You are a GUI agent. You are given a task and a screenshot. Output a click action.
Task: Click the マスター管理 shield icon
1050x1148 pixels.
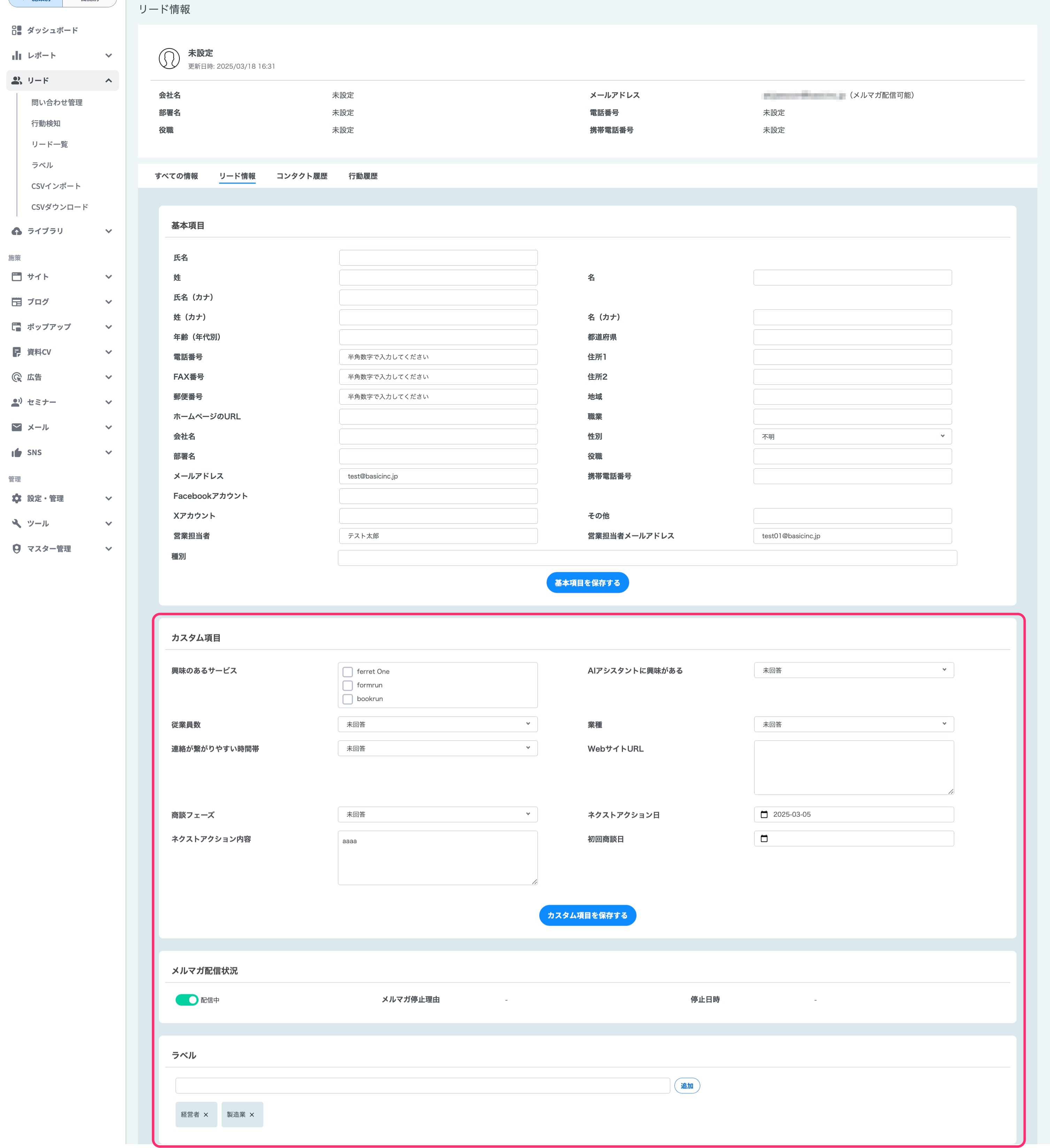point(16,548)
